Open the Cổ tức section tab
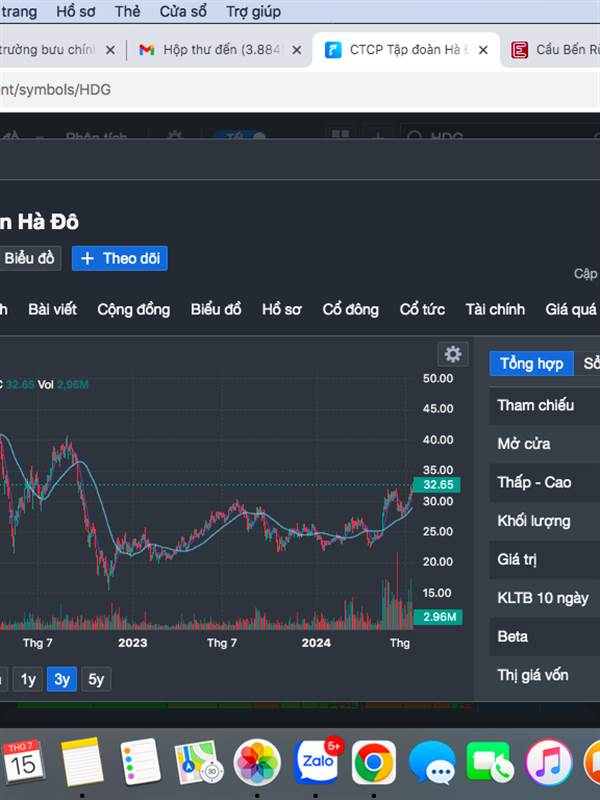The image size is (600, 800). [x=422, y=309]
